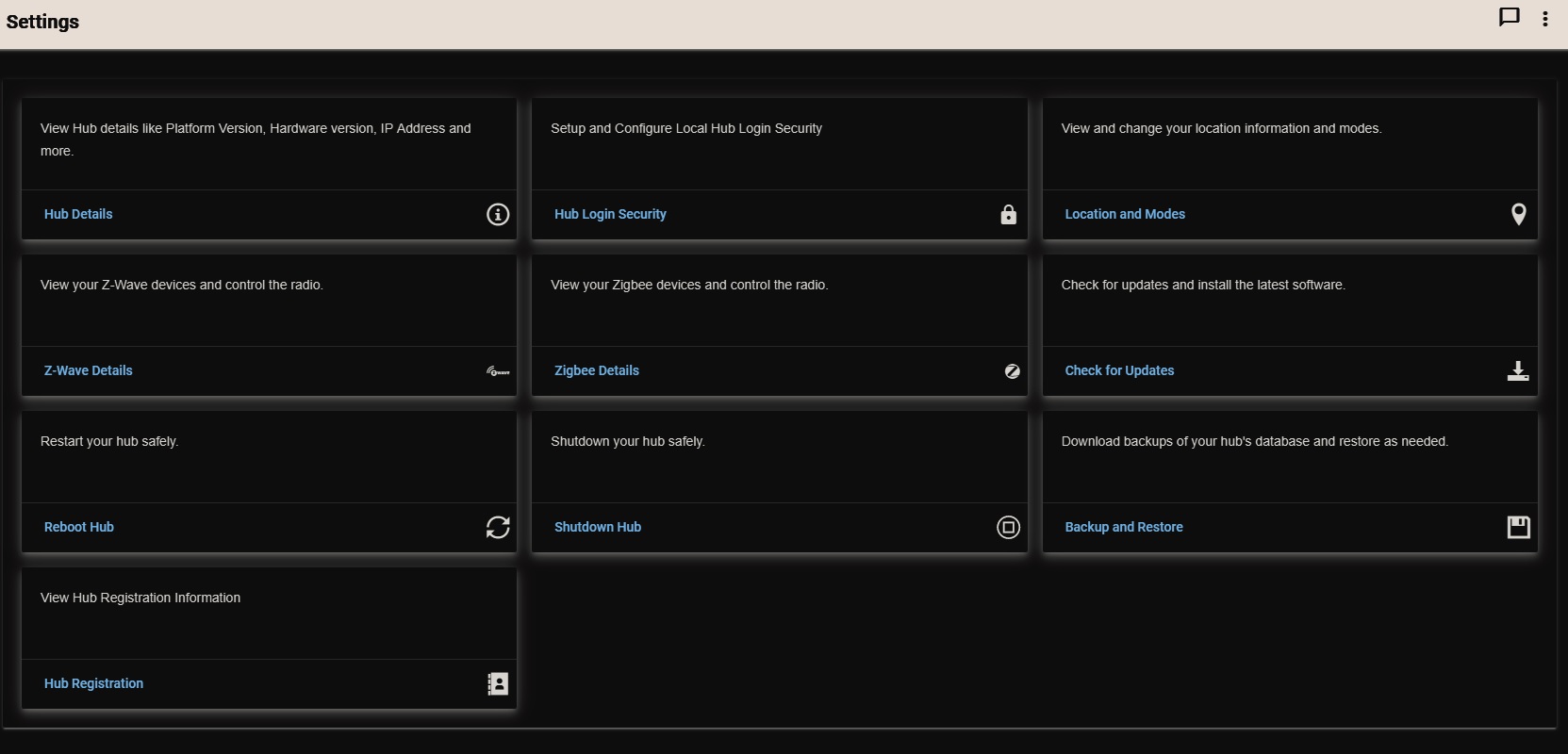
Task: Click text 'Restart your hub safely.'
Action: 109,441
